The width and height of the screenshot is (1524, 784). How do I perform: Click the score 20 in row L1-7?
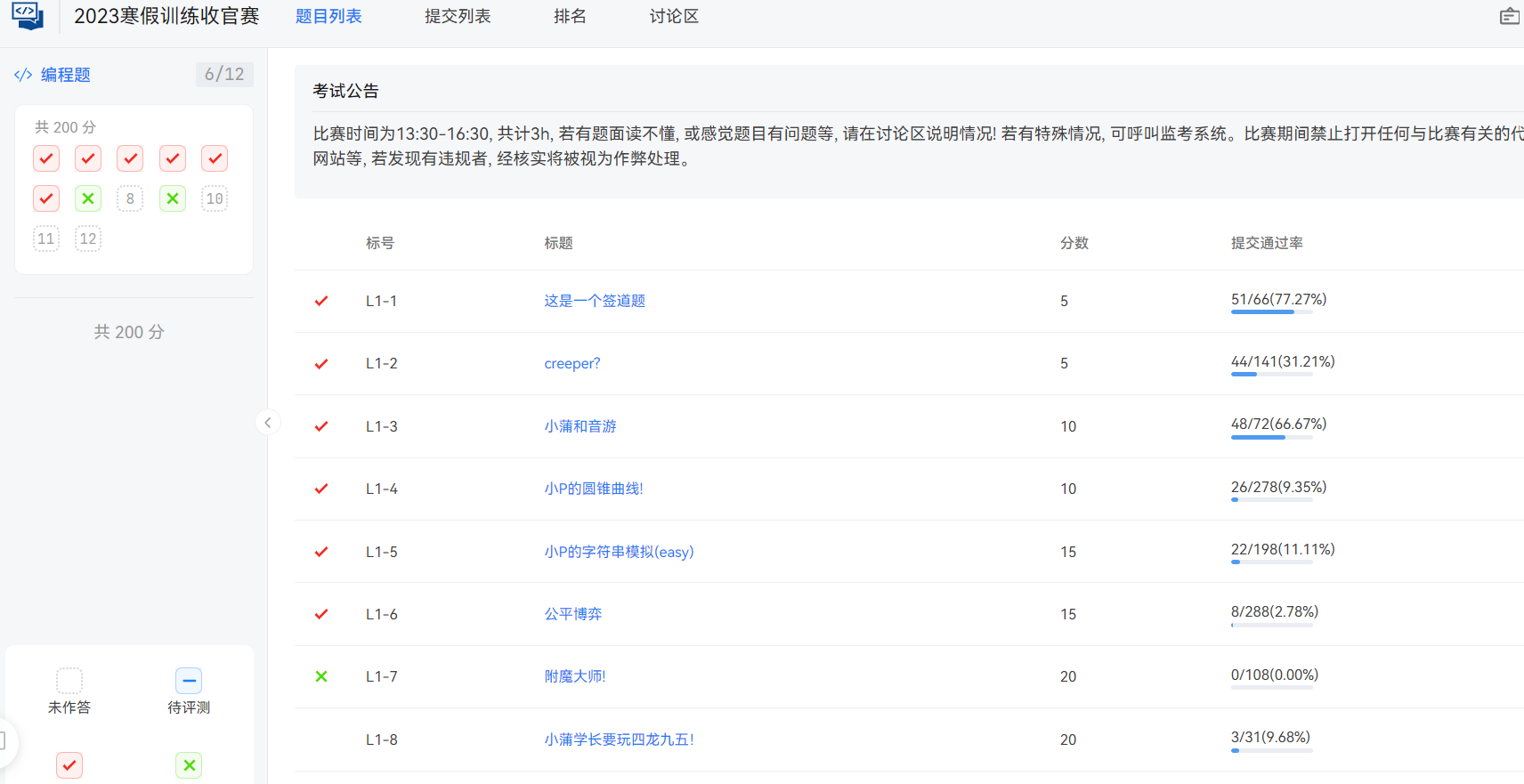[x=1068, y=676]
